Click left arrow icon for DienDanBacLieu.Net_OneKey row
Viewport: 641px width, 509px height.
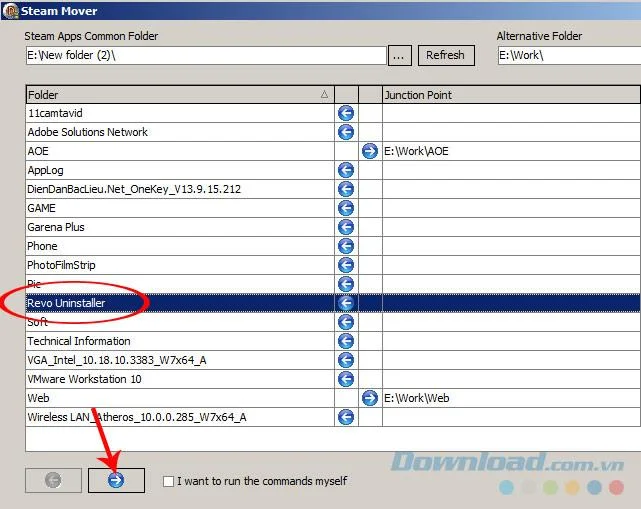(346, 189)
